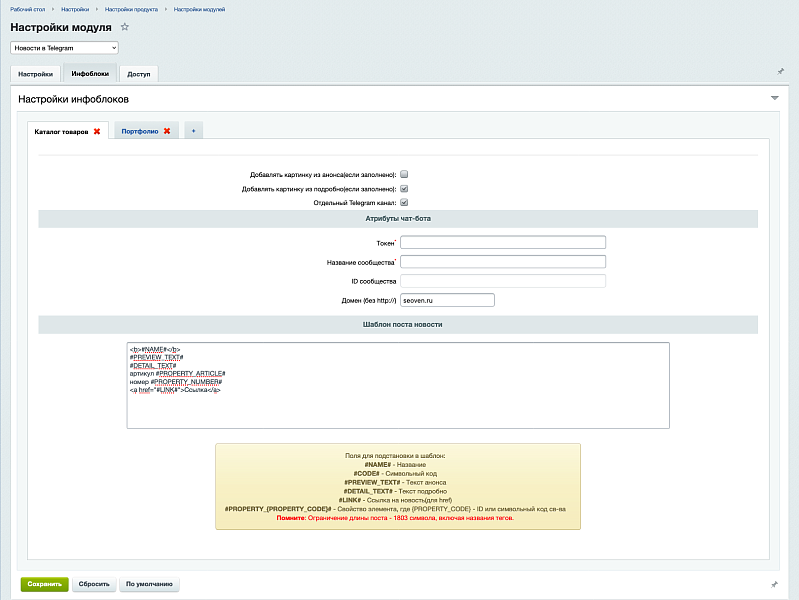The height and width of the screenshot is (600, 799).
Task: Click the Сбросить button
Action: click(x=95, y=584)
